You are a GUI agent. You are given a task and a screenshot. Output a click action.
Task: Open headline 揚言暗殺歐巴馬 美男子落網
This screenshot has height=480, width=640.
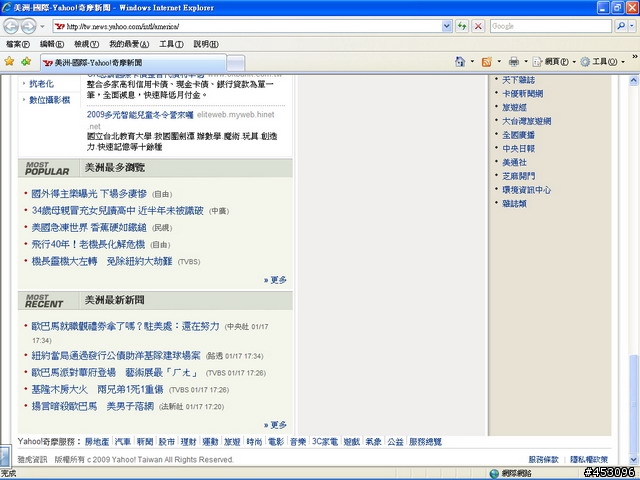tap(93, 406)
